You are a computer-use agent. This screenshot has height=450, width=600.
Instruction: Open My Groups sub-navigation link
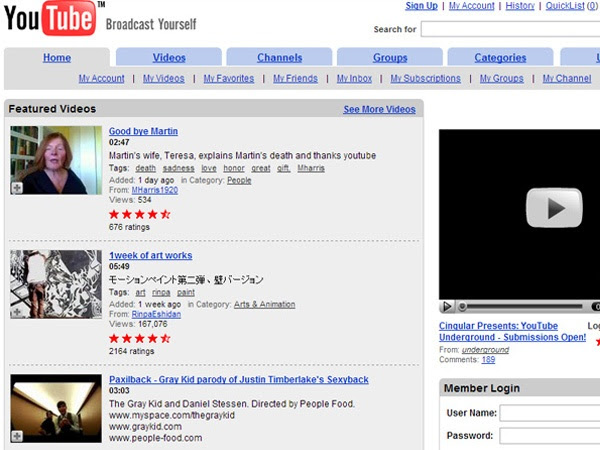coord(502,78)
